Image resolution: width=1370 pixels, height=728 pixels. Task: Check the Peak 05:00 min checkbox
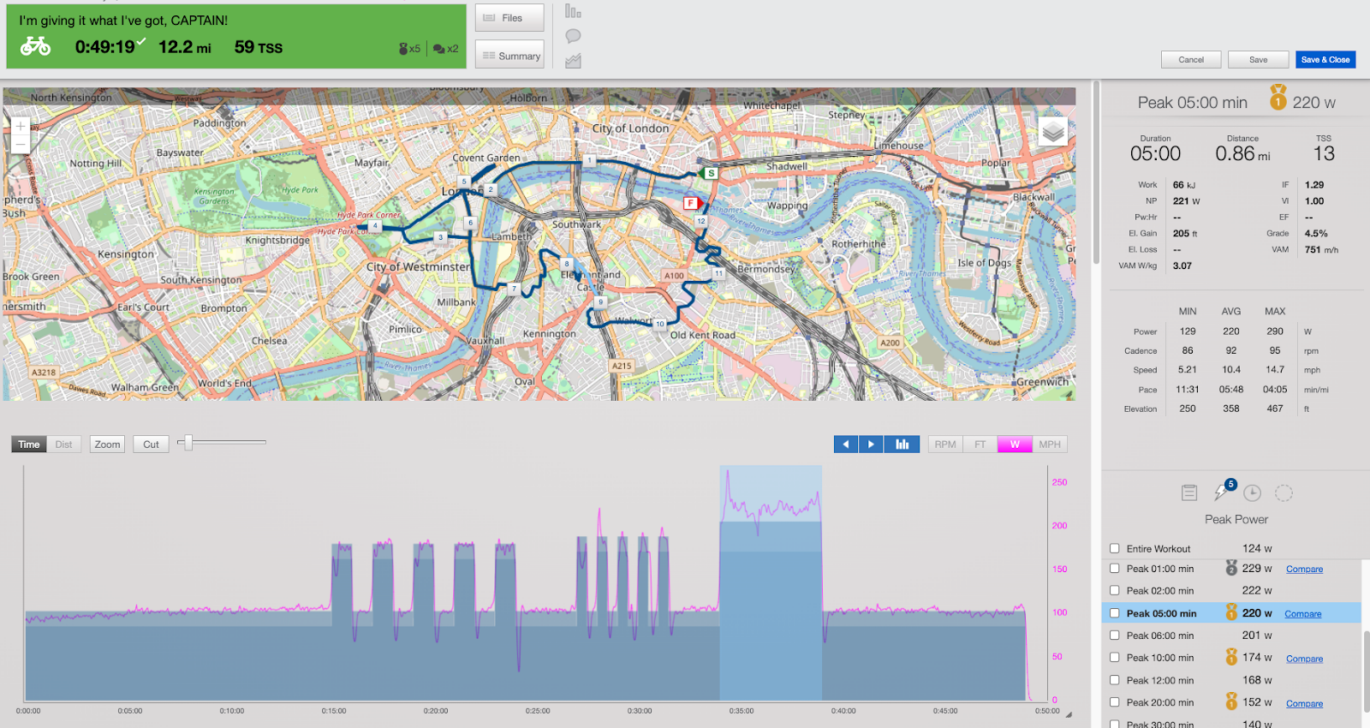(x=1116, y=613)
